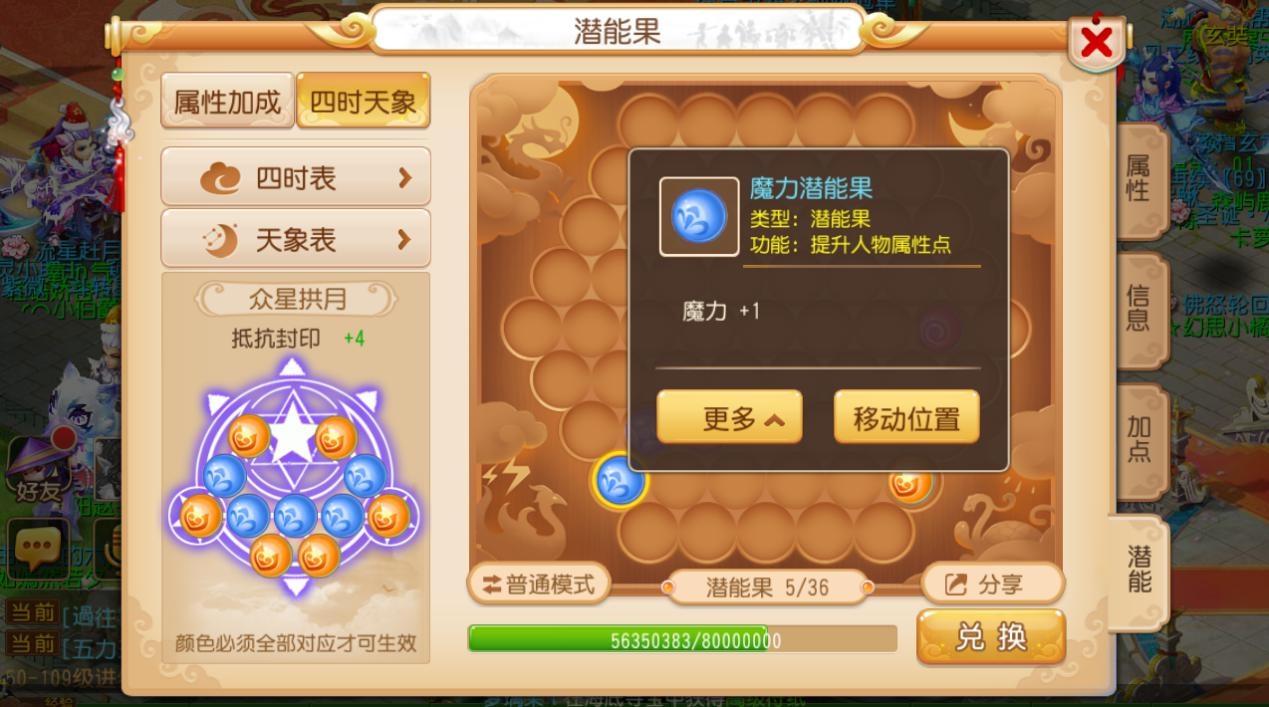
Task: Click the 分享 share button
Action: [x=992, y=584]
